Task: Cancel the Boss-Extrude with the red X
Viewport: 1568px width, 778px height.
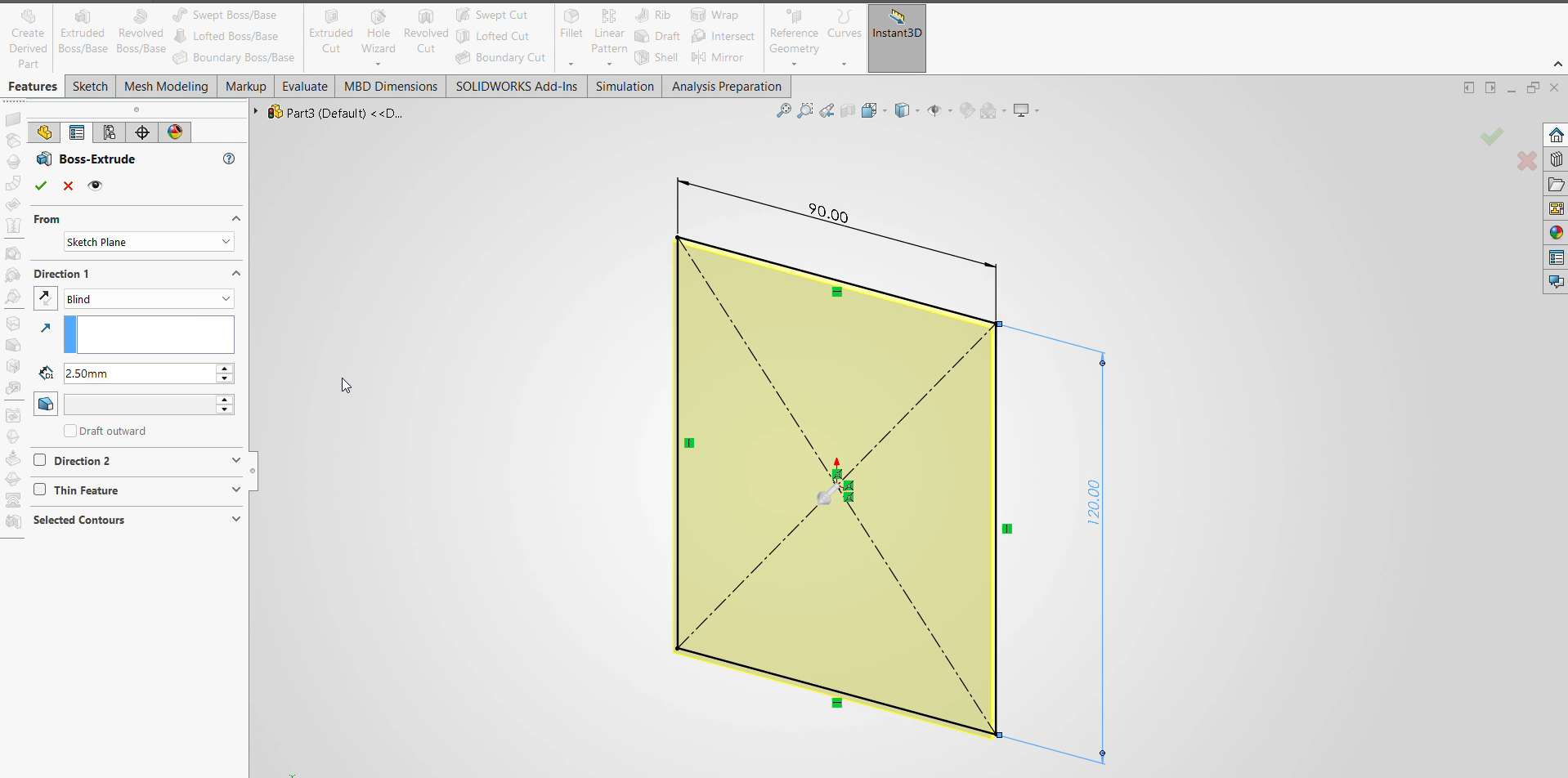Action: [x=69, y=186]
